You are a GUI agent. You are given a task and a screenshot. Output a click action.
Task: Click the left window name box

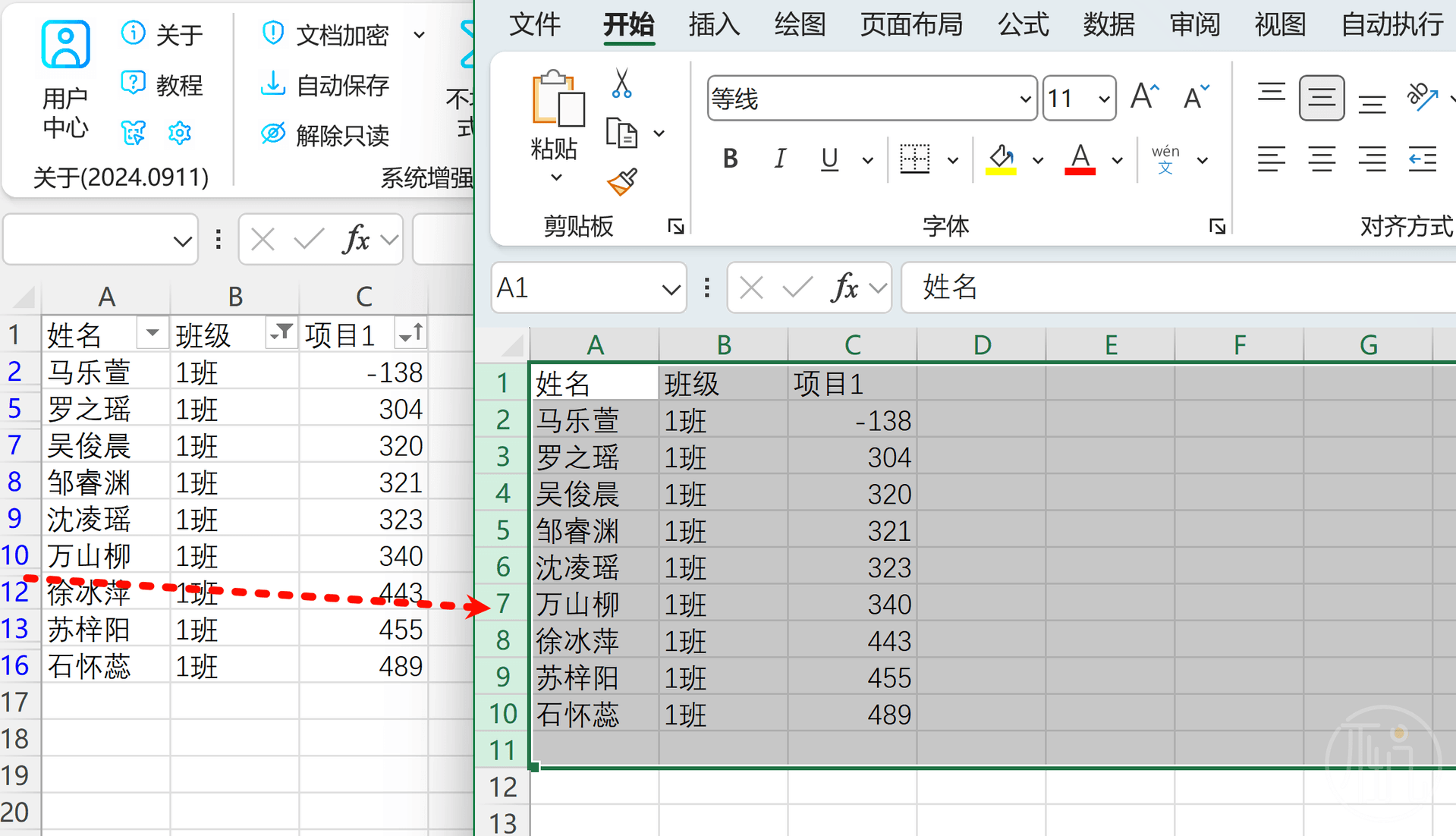(x=101, y=240)
